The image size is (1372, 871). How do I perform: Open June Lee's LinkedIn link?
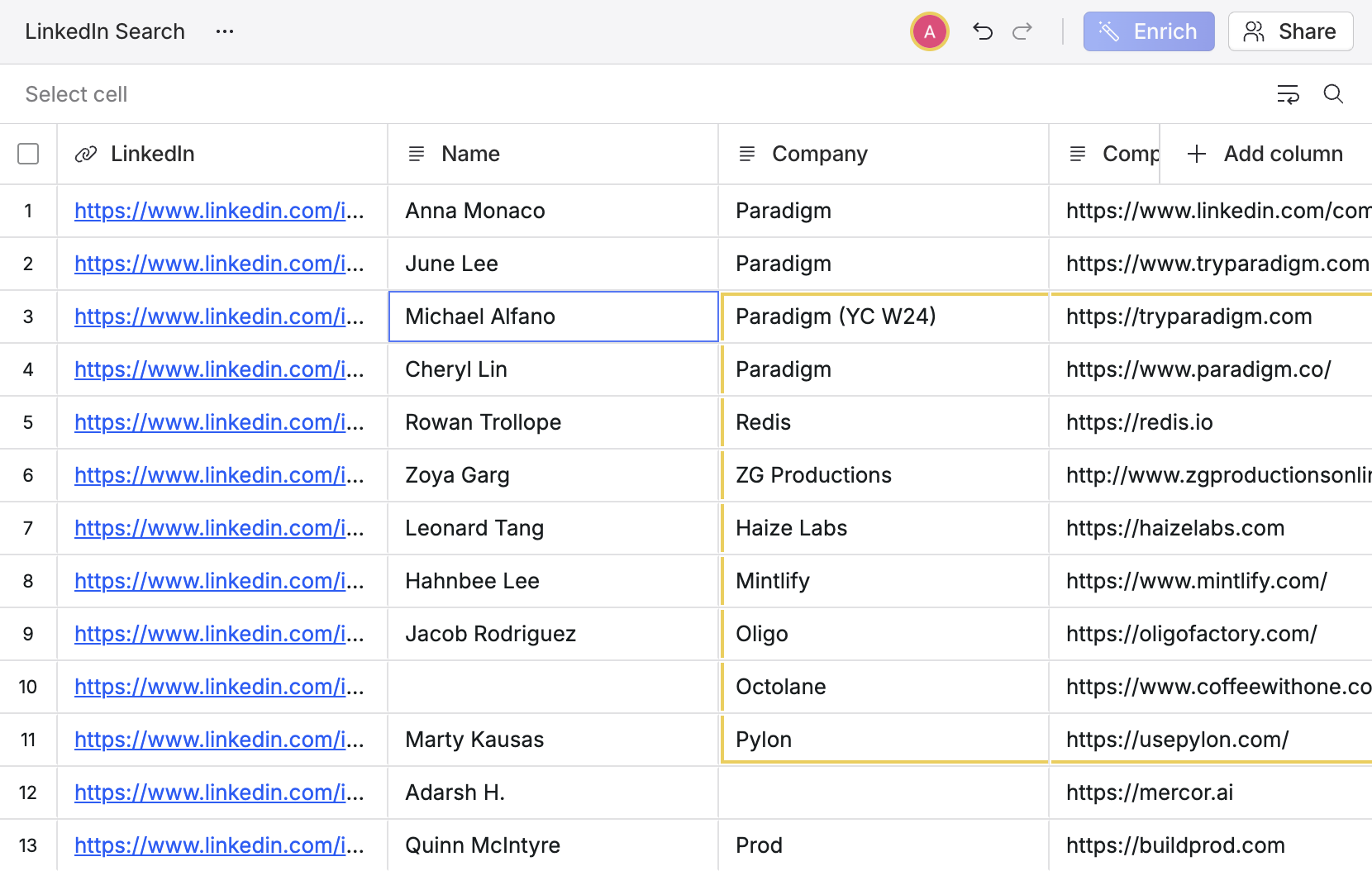(x=219, y=264)
